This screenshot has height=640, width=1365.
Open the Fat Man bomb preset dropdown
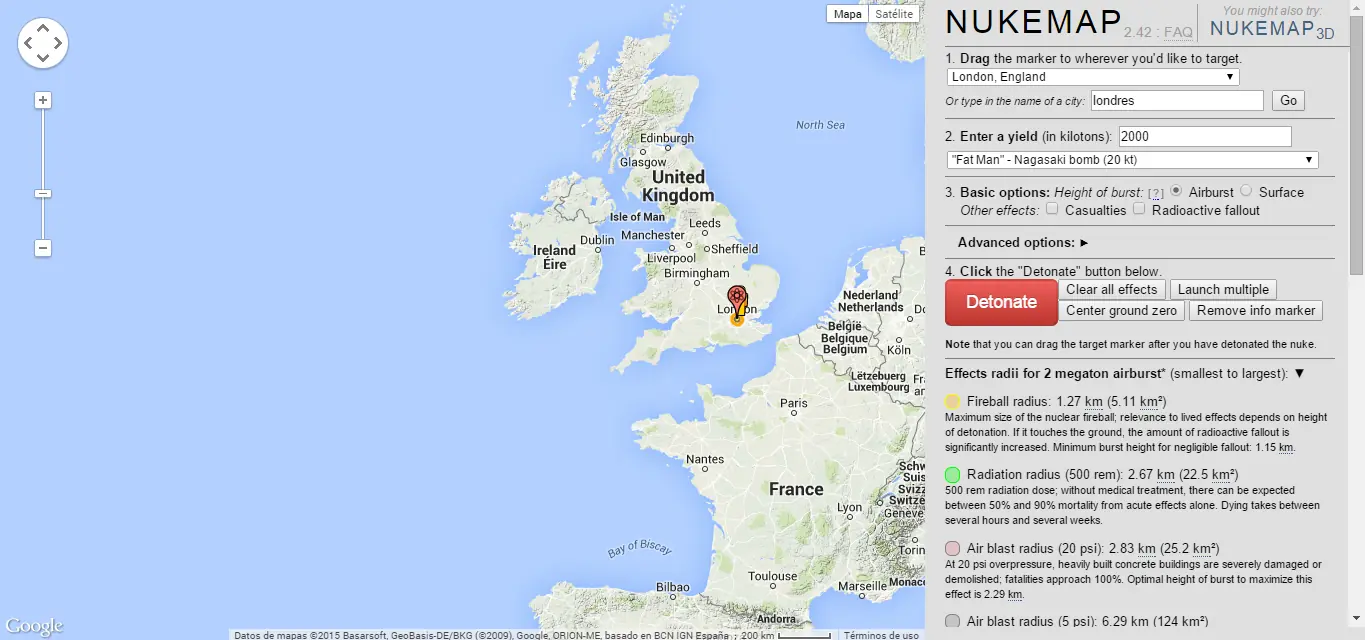pos(1132,160)
